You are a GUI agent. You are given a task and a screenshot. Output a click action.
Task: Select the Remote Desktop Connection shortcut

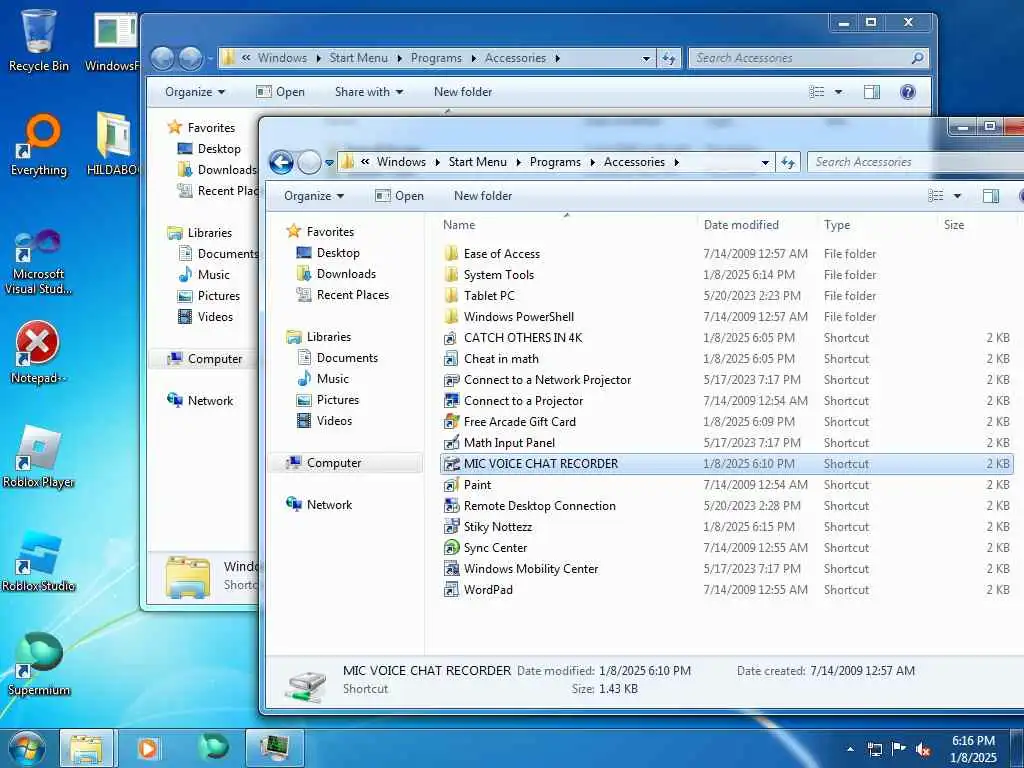point(539,506)
